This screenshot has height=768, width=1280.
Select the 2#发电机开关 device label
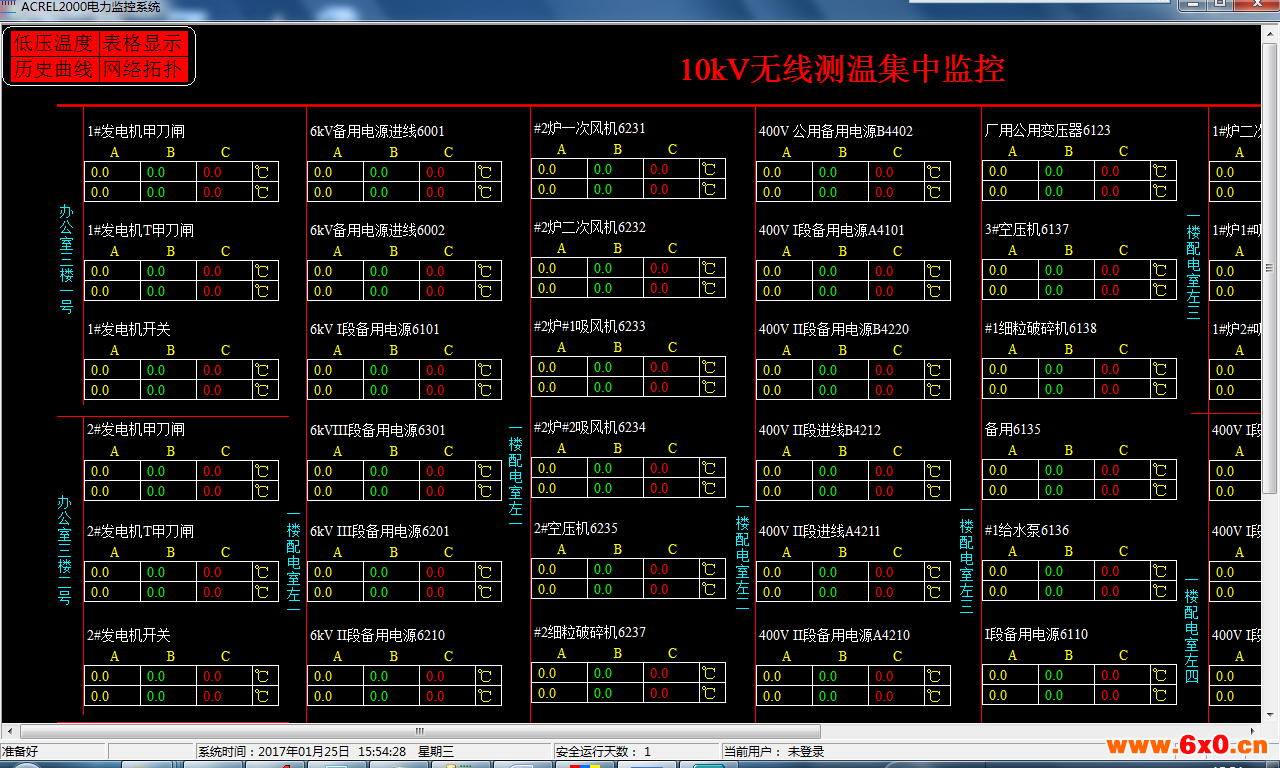point(129,635)
